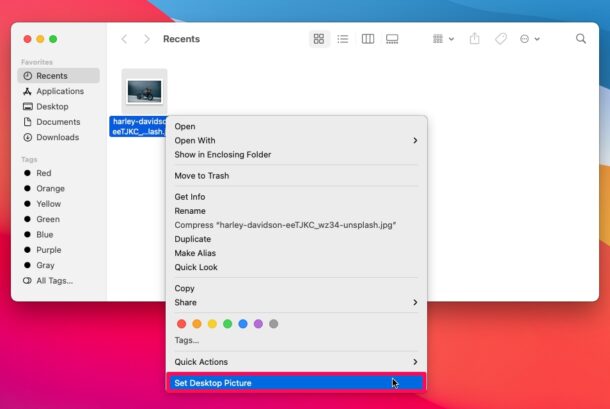This screenshot has height=409, width=610.
Task: Go back using the left chevron
Action: (124, 39)
